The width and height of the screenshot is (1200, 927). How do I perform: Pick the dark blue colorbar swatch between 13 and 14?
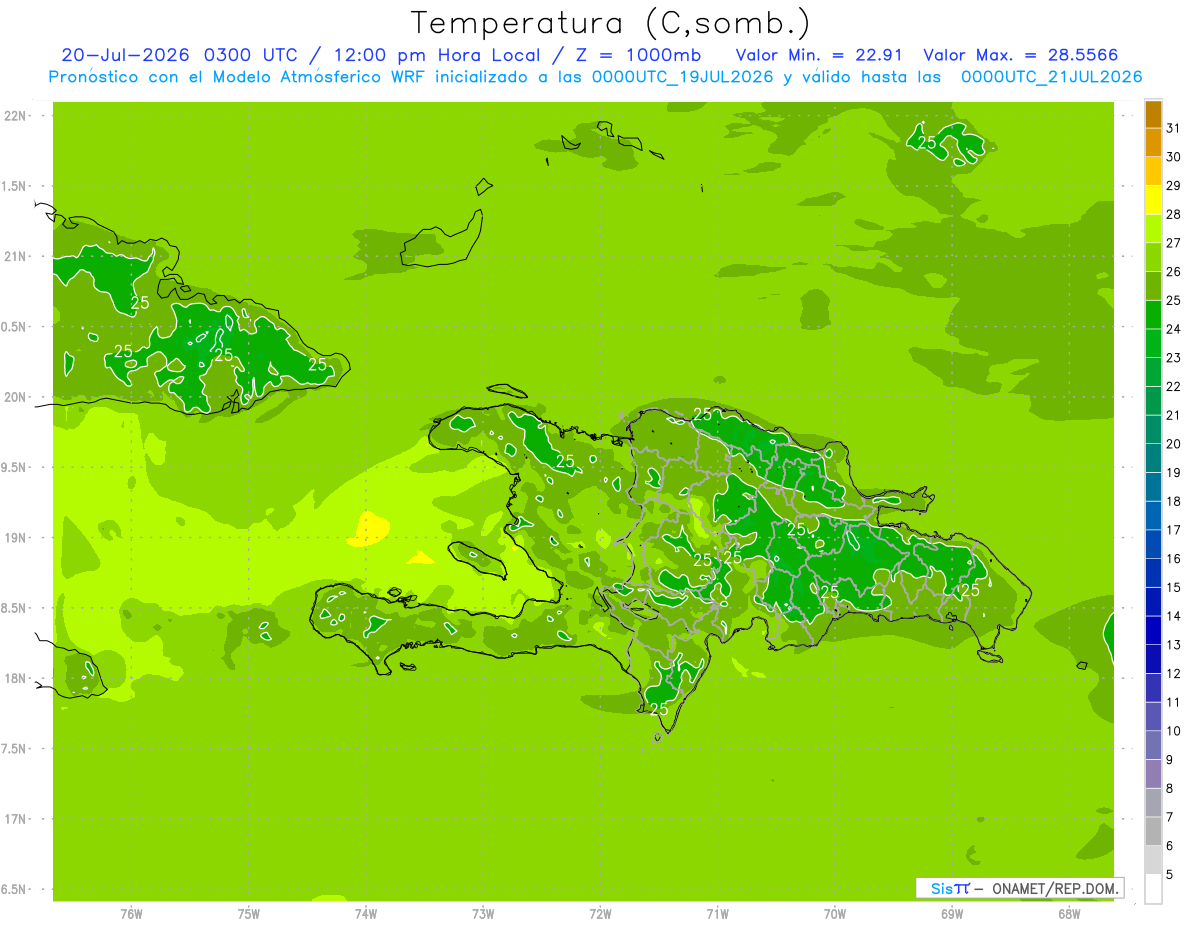[x=1153, y=631]
